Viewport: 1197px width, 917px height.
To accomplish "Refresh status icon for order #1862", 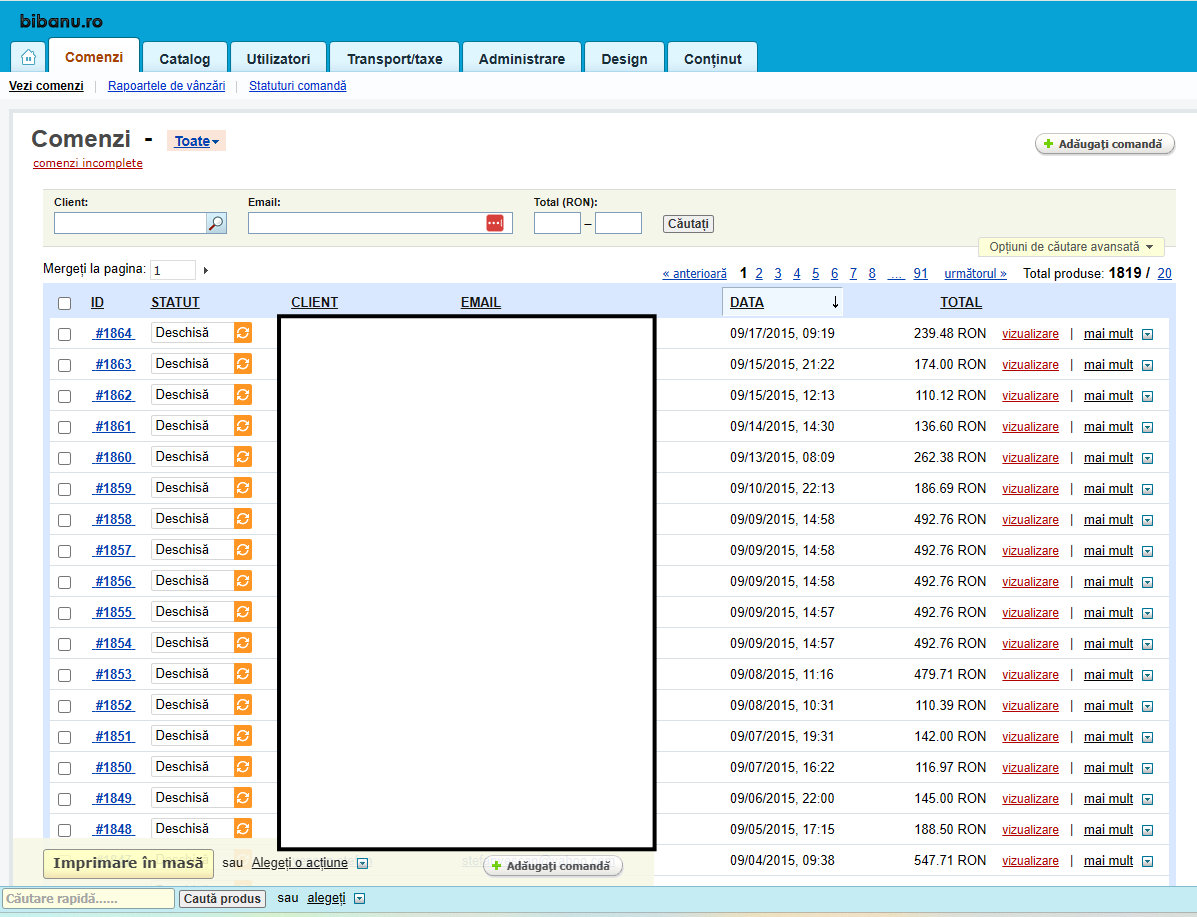I will point(243,395).
